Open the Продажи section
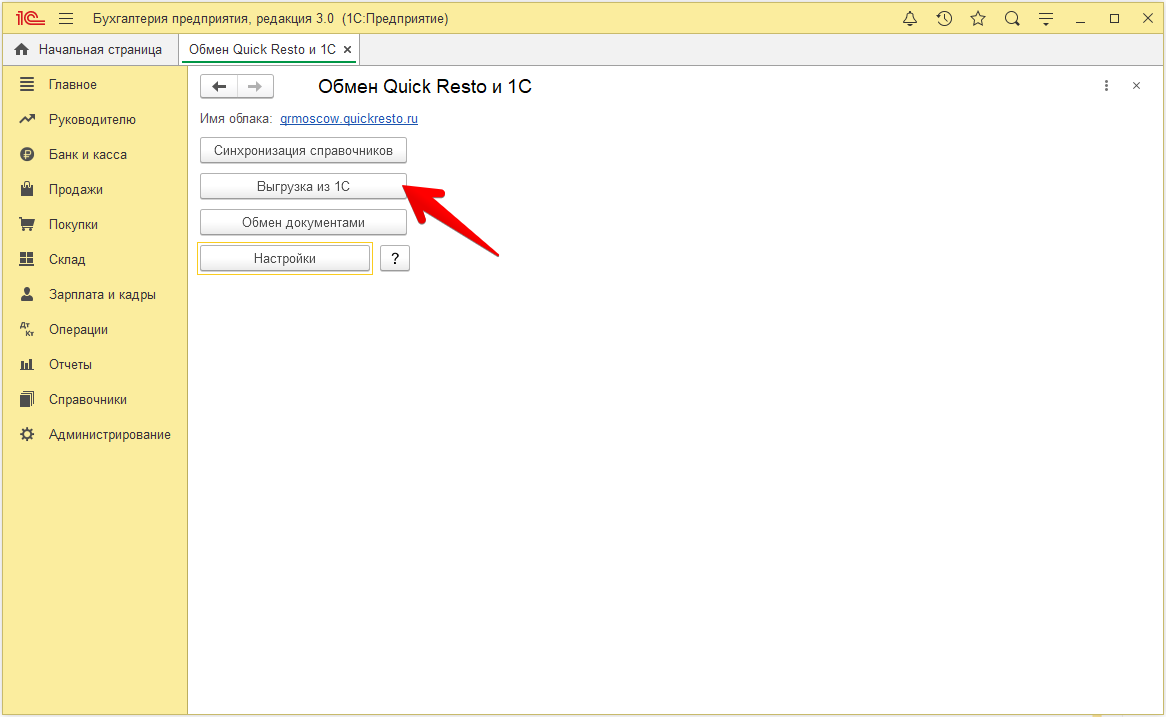 tap(94, 190)
